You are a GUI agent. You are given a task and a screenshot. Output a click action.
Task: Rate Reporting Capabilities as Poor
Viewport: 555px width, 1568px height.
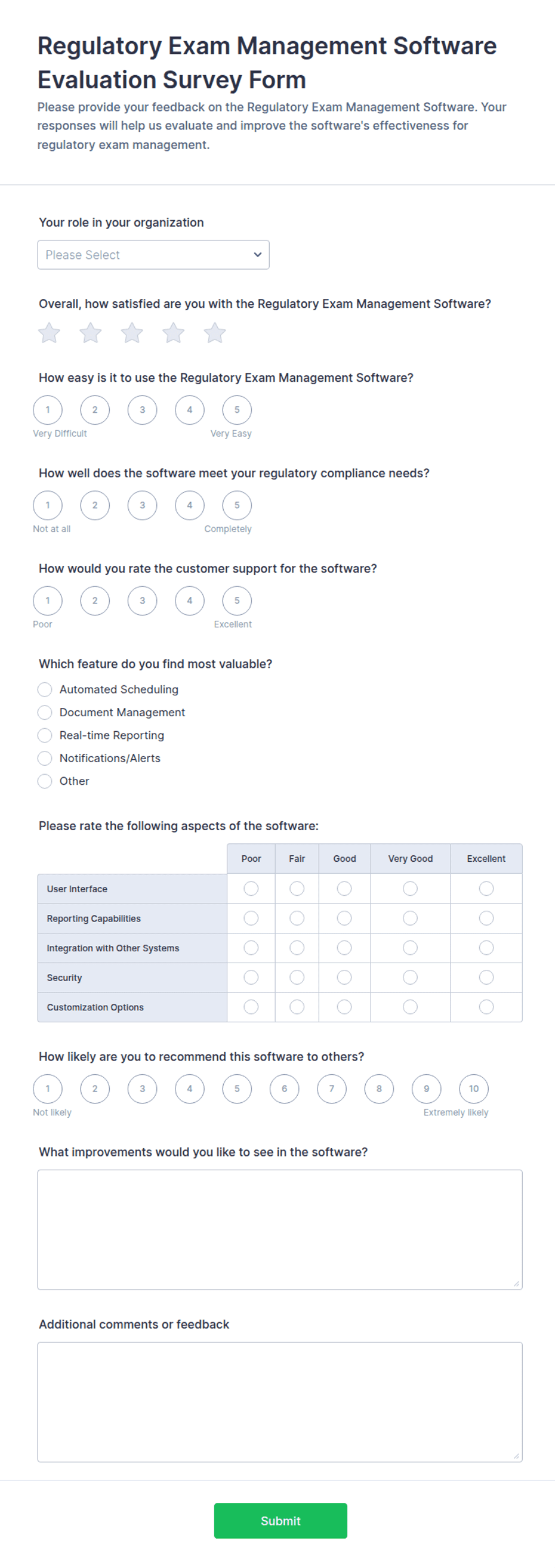[251, 918]
